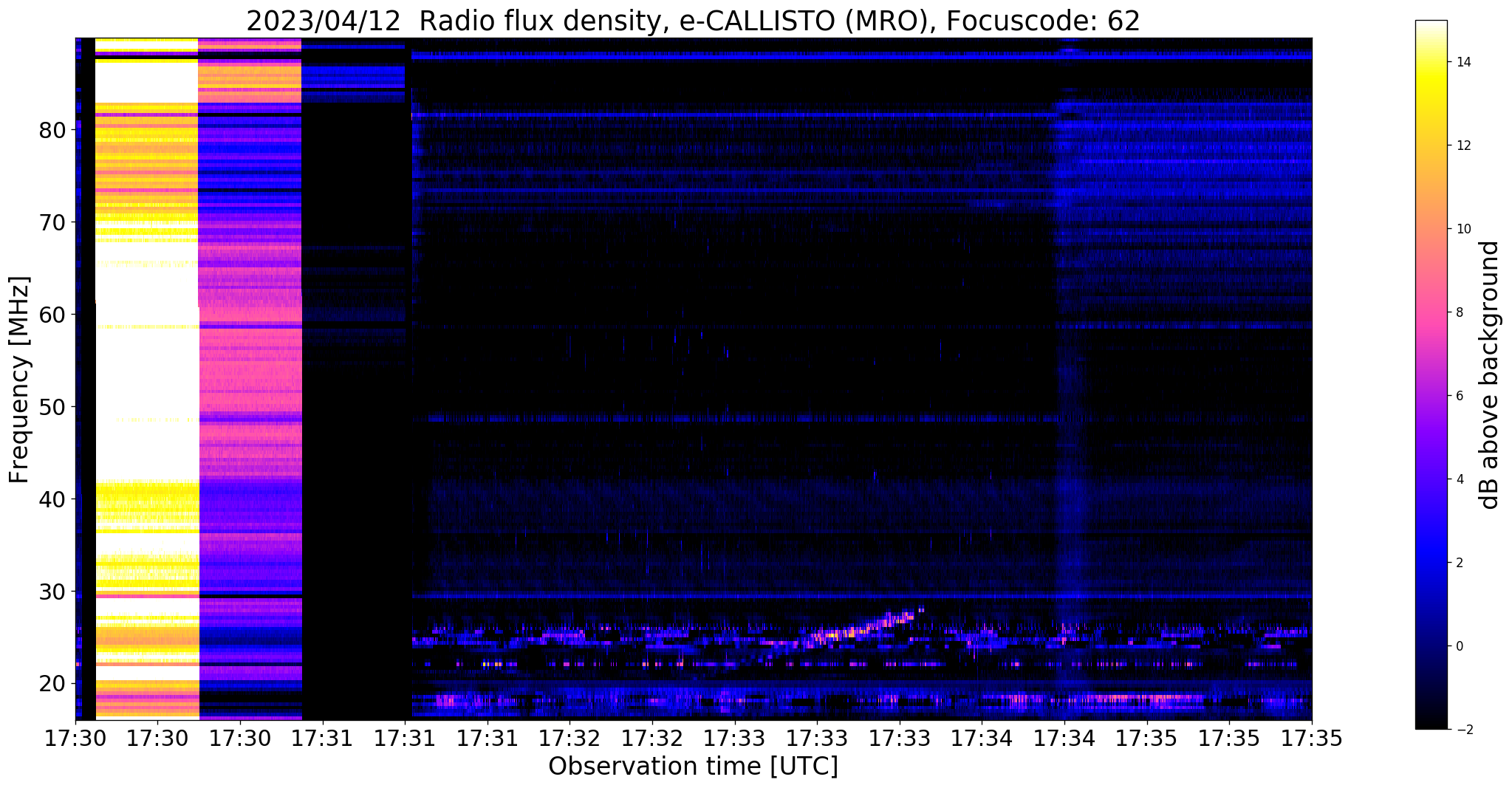Click colorbar tick label 6
The height and width of the screenshot is (788, 1512).
(1459, 396)
